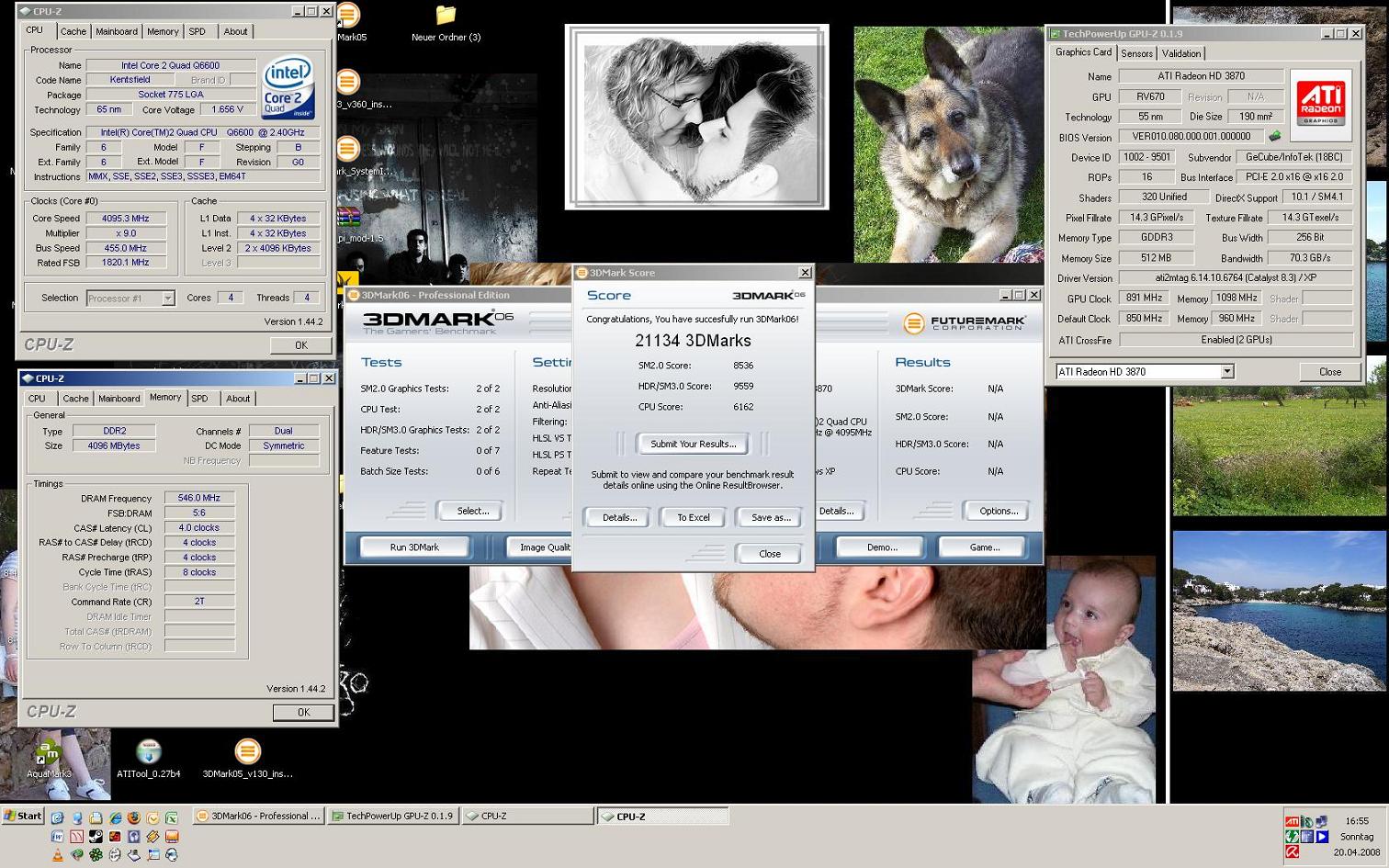Open the Validation tab in GPU-Z
1389x868 pixels.
click(x=1180, y=53)
